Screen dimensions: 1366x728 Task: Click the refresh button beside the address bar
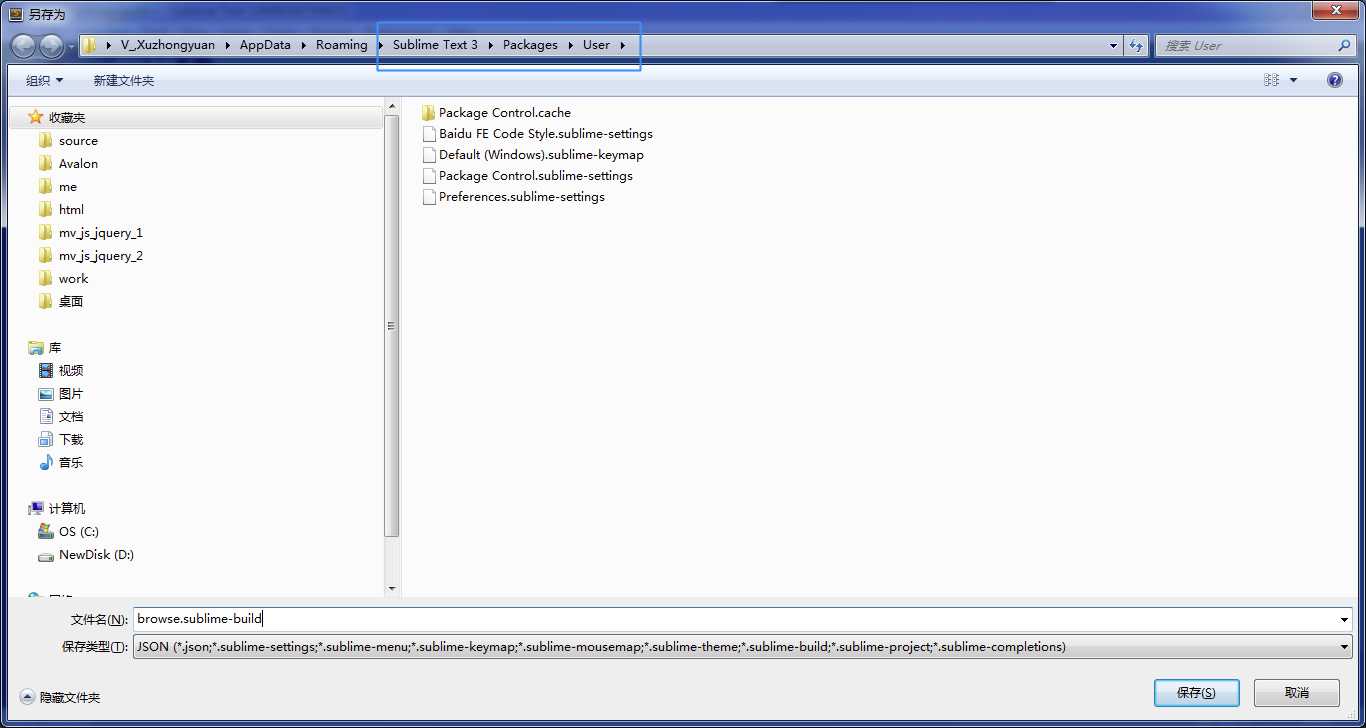tap(1136, 45)
